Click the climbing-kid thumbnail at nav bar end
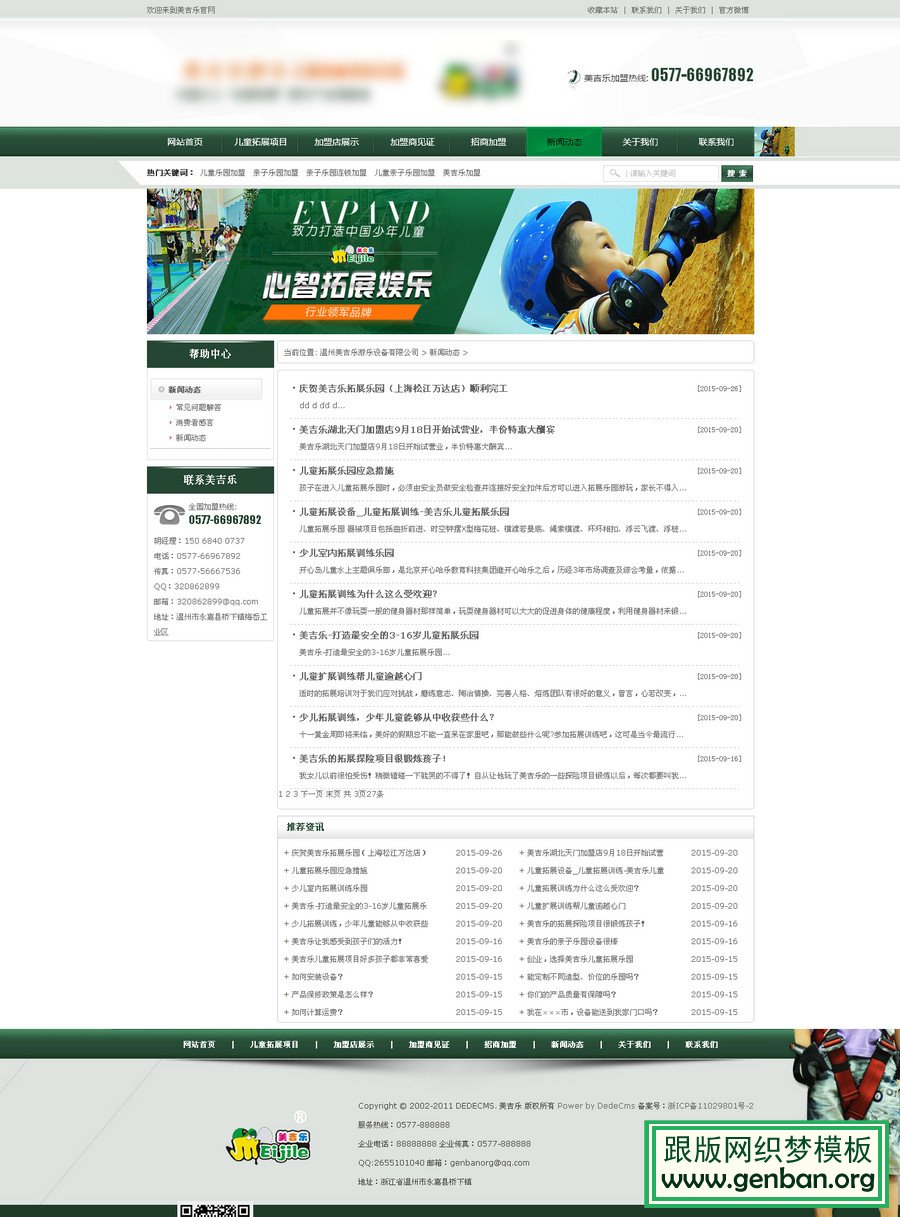This screenshot has width=900, height=1217. tap(775, 141)
